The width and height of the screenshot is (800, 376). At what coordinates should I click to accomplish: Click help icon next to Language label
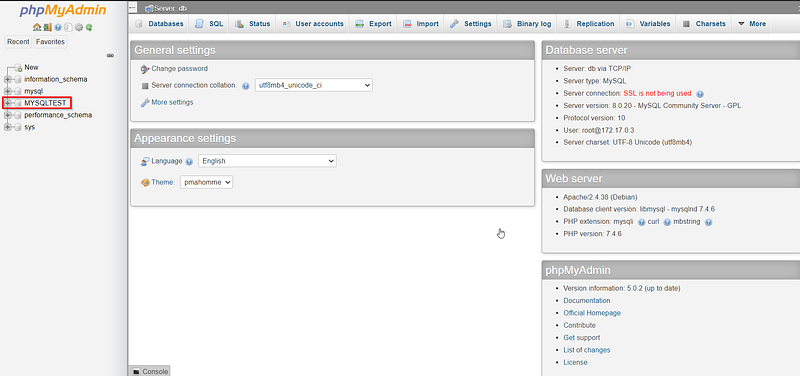pos(189,161)
